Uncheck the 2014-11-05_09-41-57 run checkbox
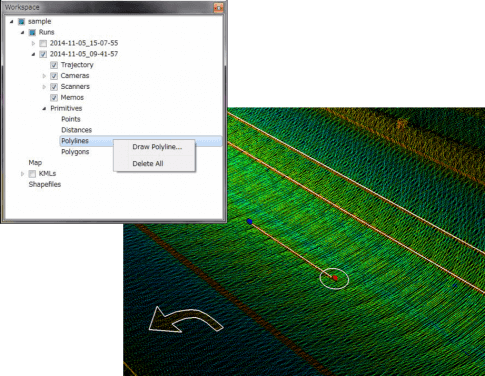 click(43, 54)
